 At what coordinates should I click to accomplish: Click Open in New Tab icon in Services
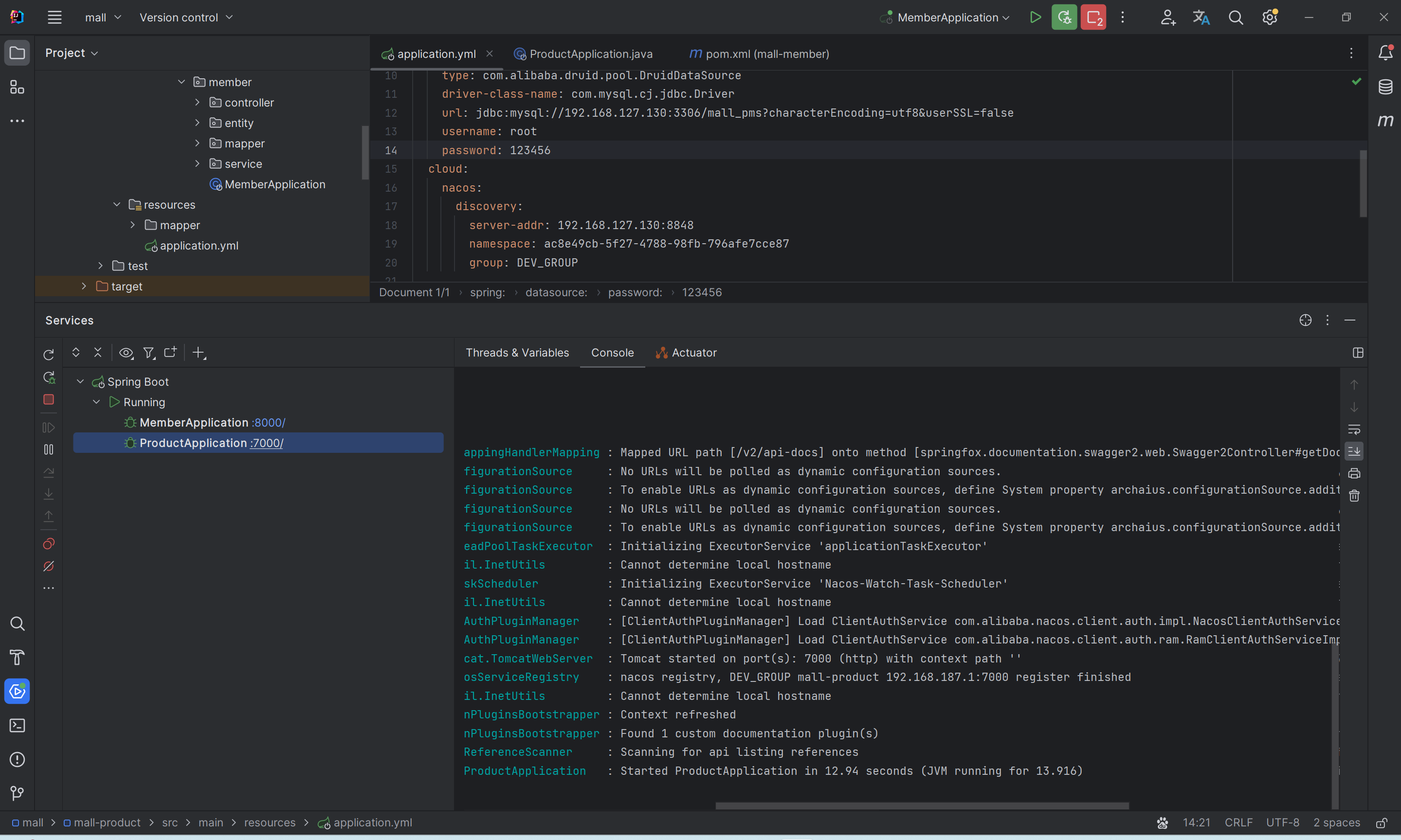click(170, 352)
